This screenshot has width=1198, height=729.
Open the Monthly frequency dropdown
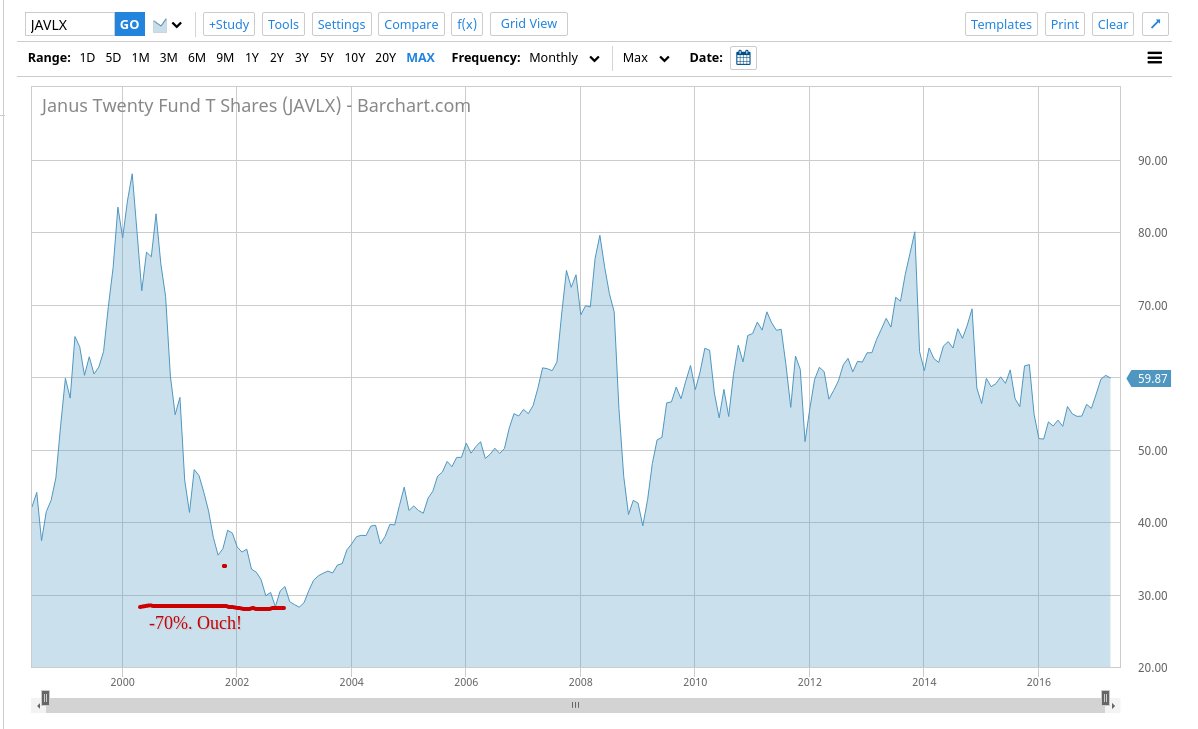[564, 58]
